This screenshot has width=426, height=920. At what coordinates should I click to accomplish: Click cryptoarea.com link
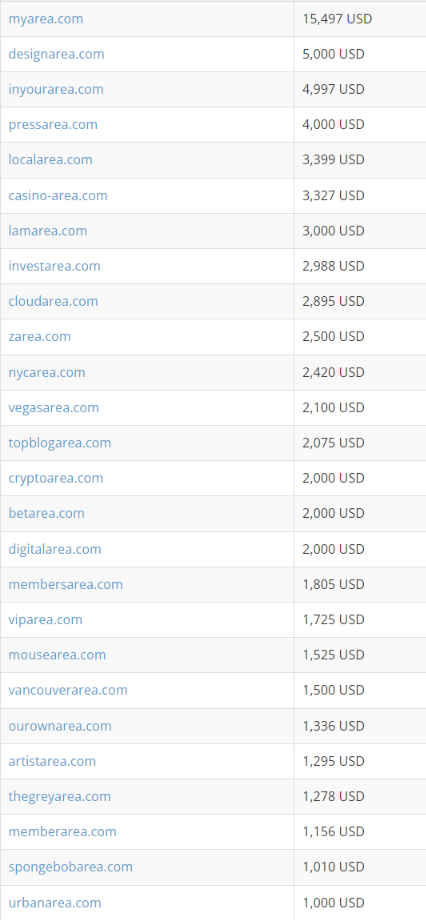pyautogui.click(x=56, y=478)
